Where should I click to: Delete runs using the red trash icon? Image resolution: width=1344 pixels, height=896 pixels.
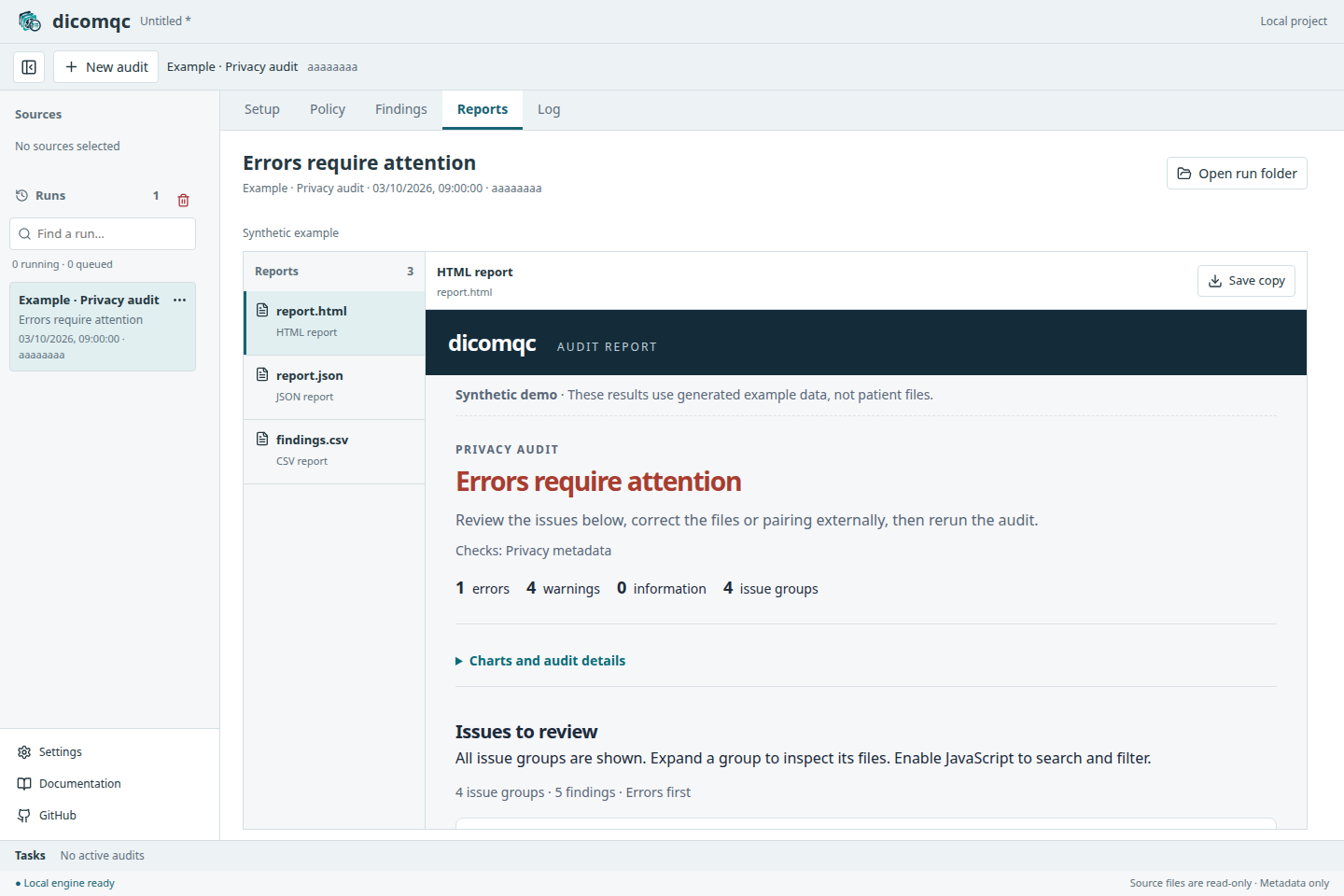click(183, 200)
